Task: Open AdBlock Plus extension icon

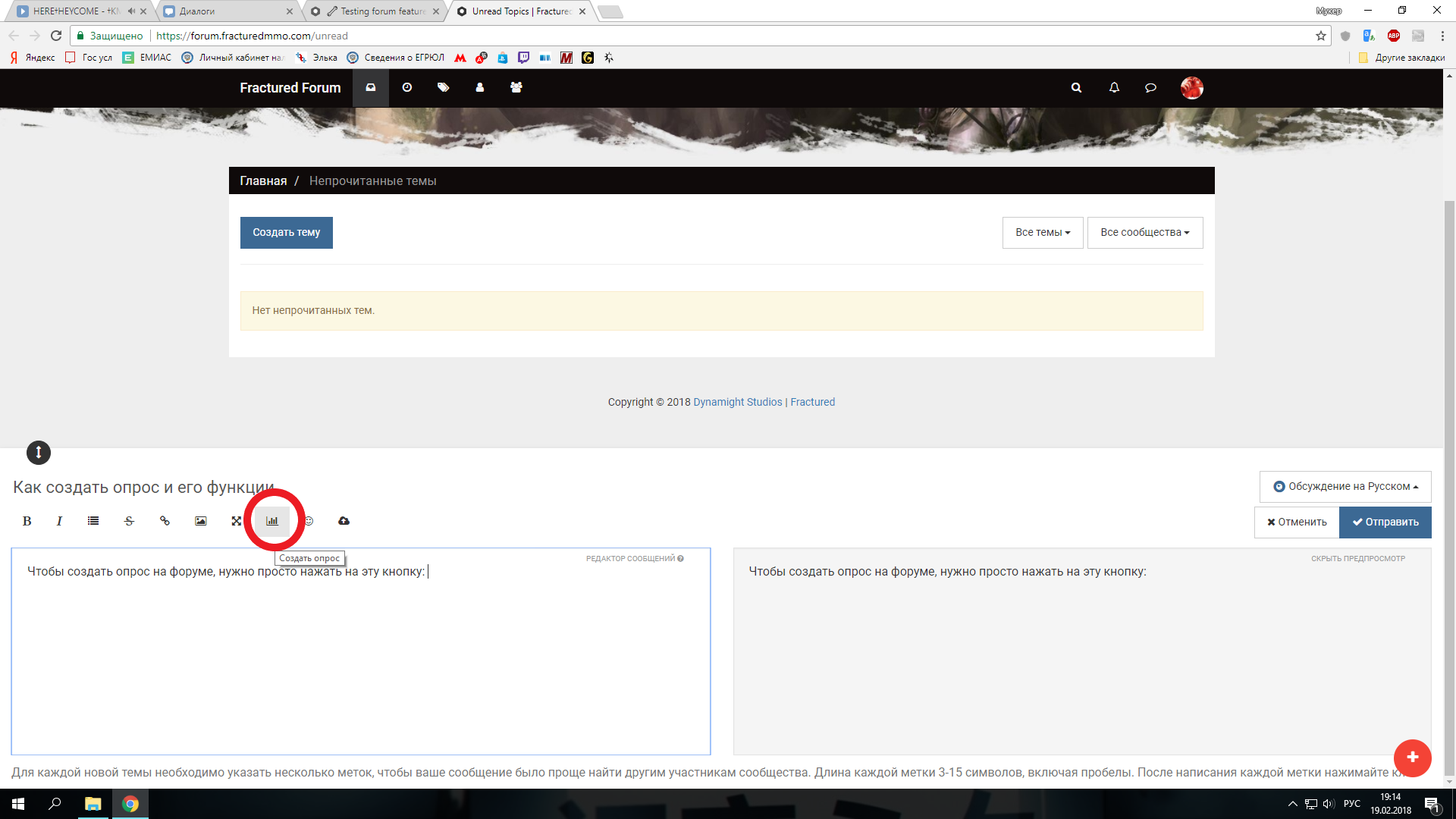Action: (x=1394, y=36)
